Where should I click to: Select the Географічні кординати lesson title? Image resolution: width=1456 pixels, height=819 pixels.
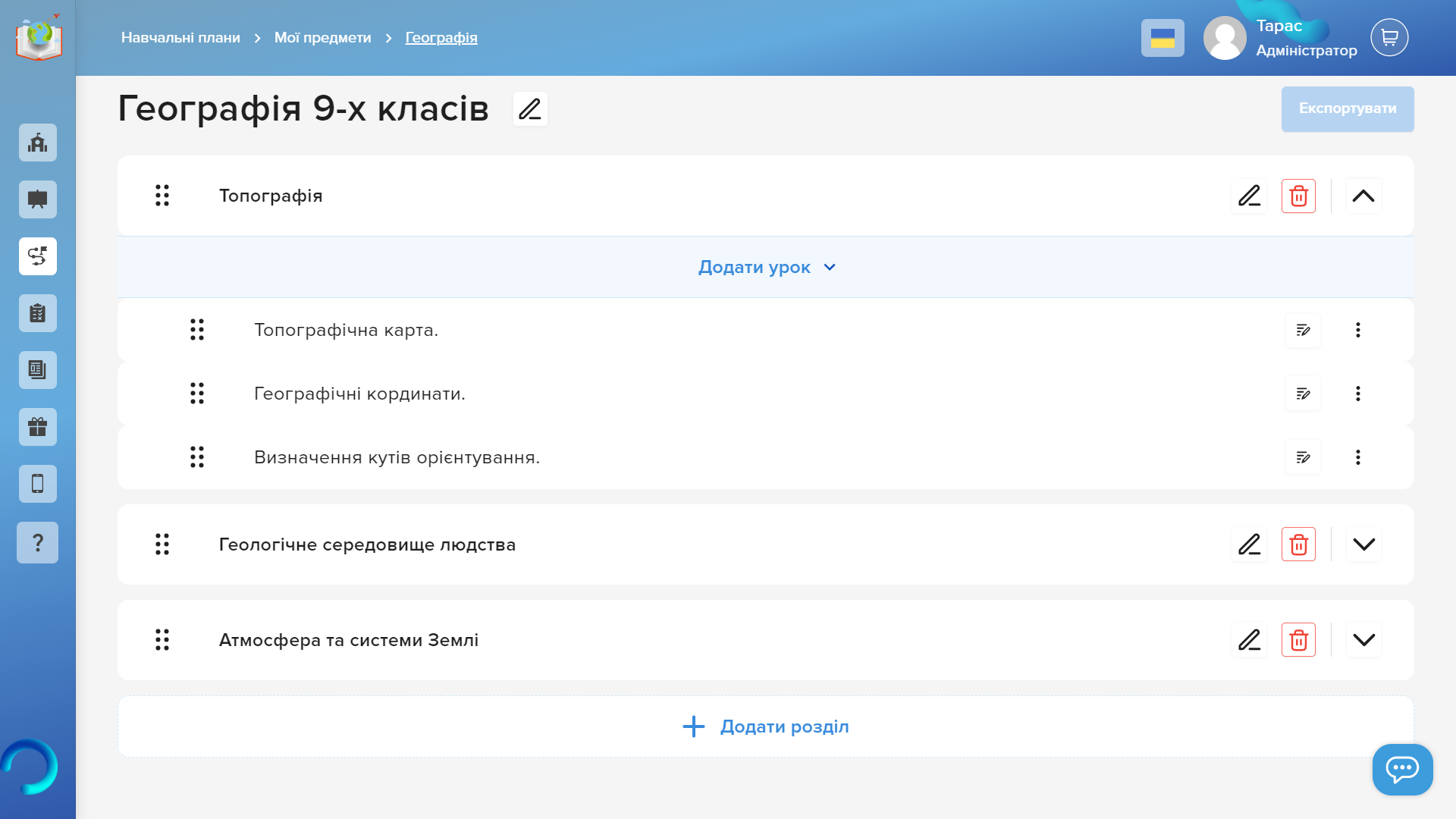pos(359,394)
